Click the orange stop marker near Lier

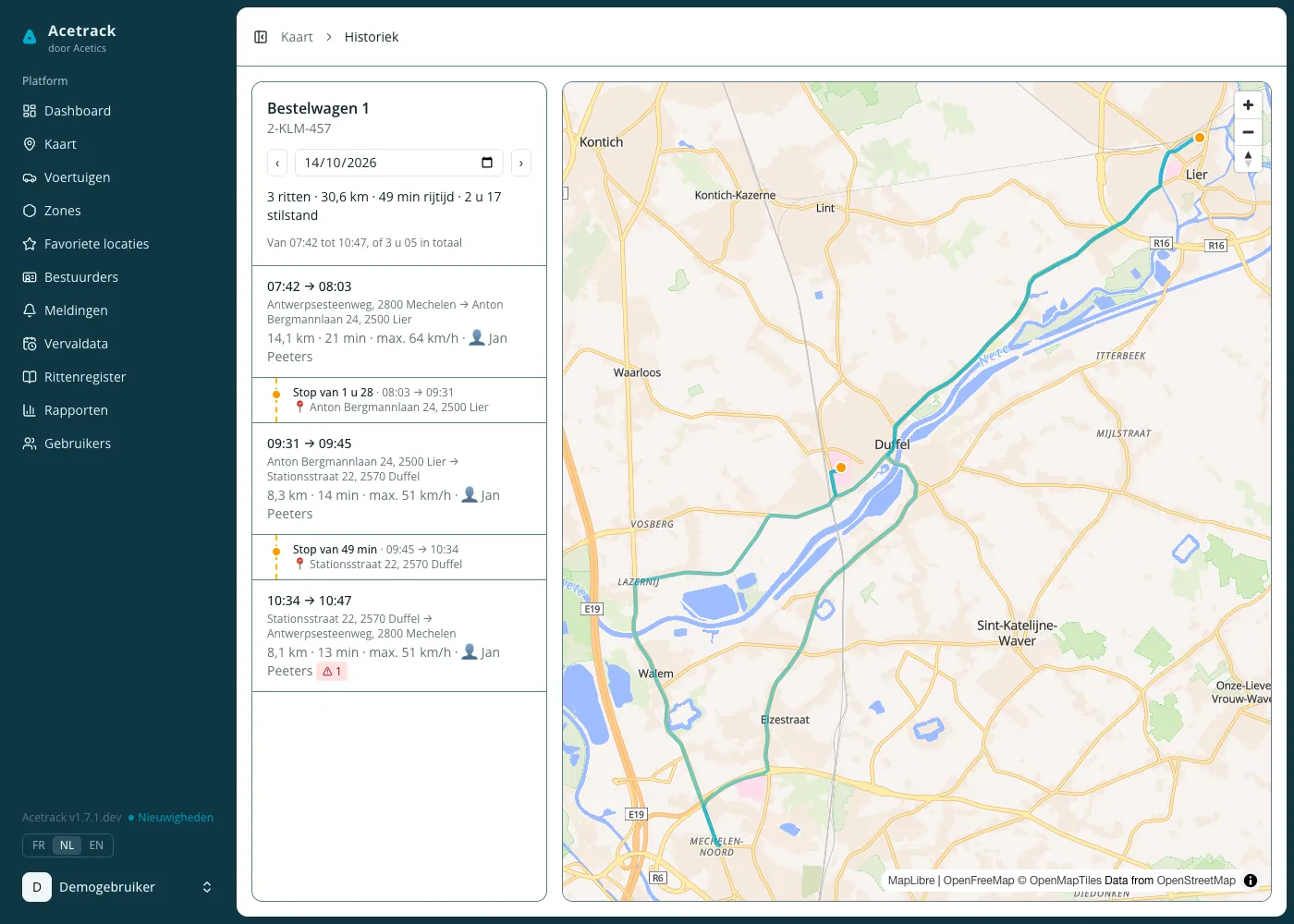1199,138
